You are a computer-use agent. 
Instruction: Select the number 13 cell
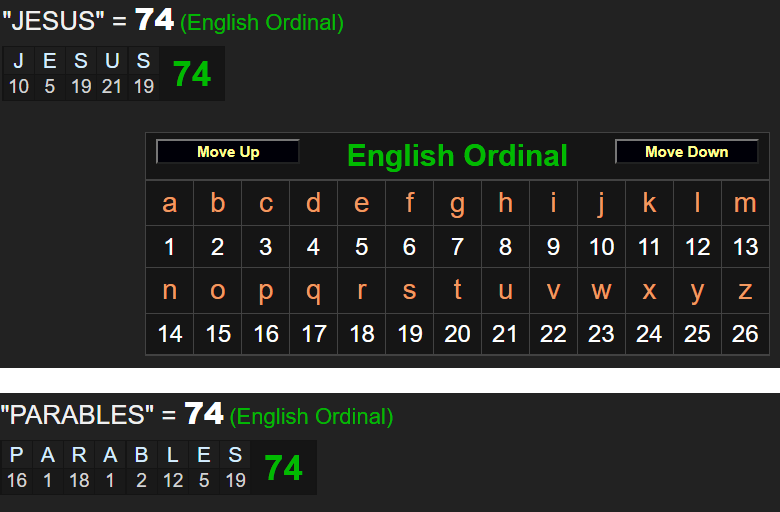click(745, 247)
